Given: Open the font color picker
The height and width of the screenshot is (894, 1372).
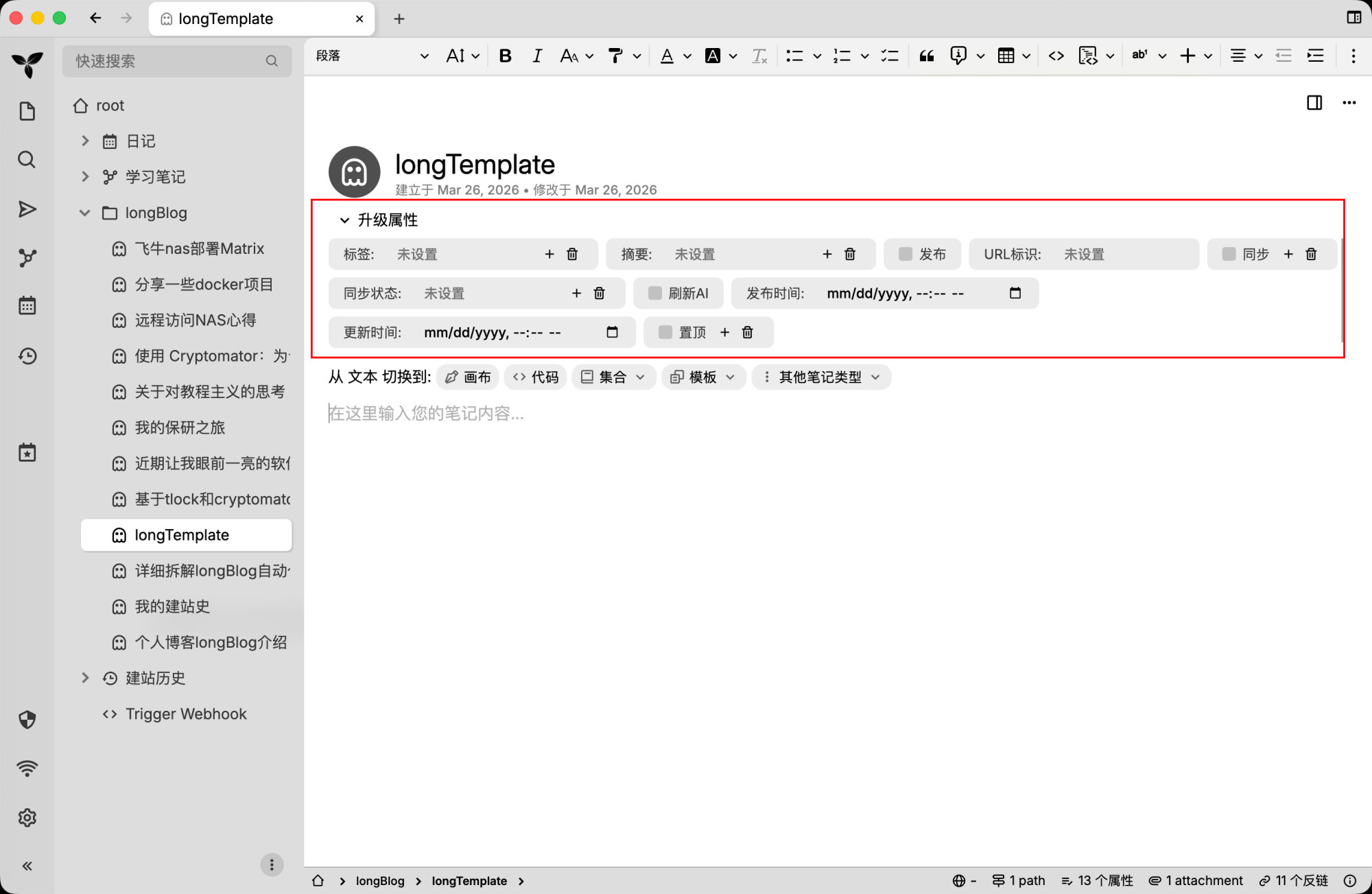Looking at the screenshot, I should (667, 56).
